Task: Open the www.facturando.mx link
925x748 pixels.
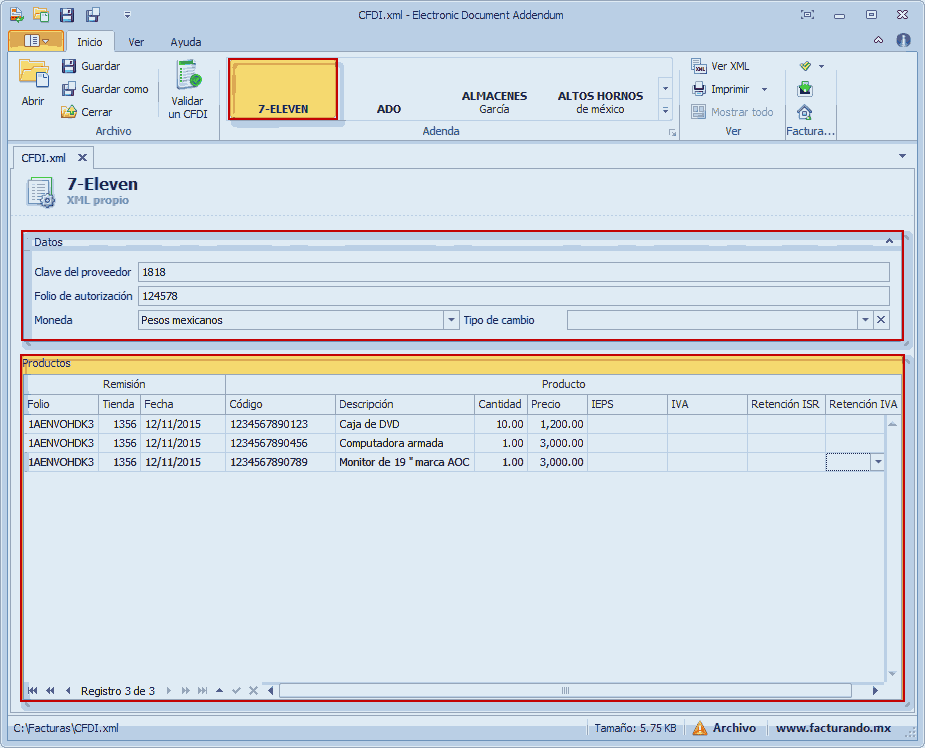Action: pos(832,728)
